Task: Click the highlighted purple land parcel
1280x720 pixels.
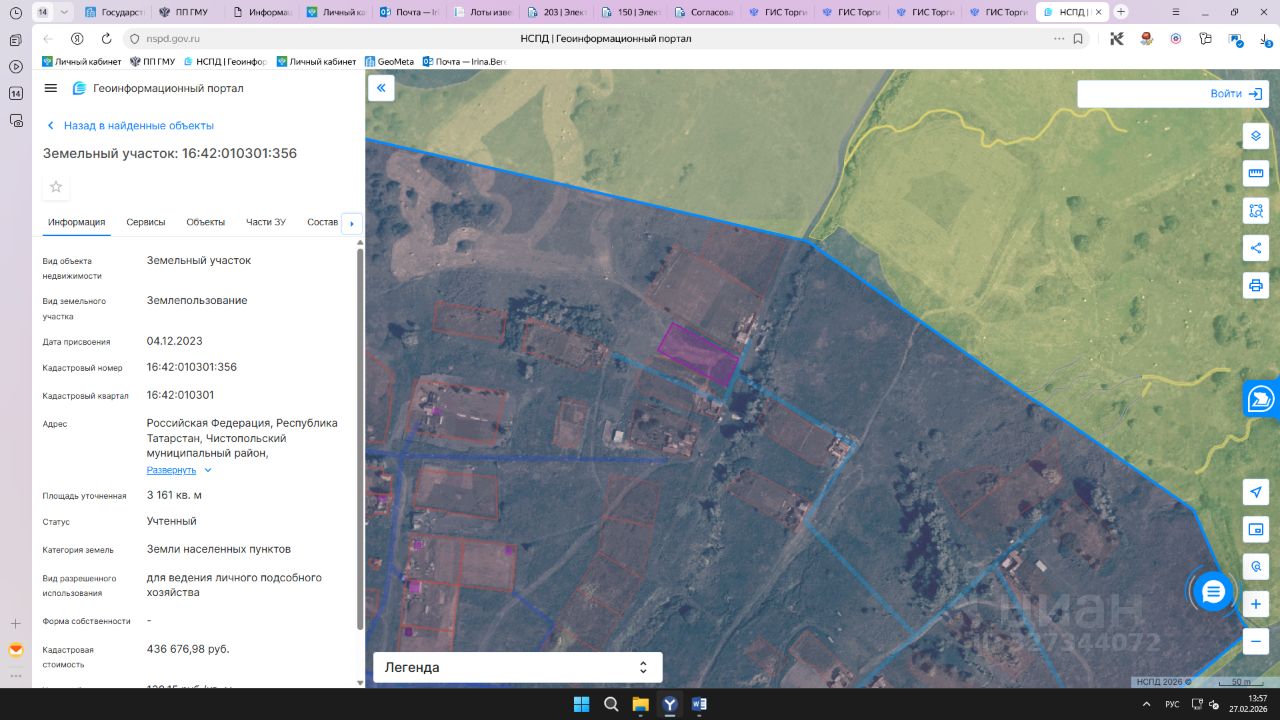Action: pyautogui.click(x=699, y=354)
